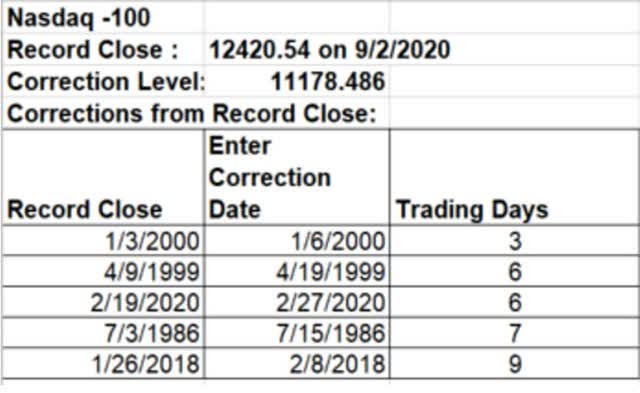Select the Record Close column header
The height and width of the screenshot is (393, 640).
click(103, 177)
